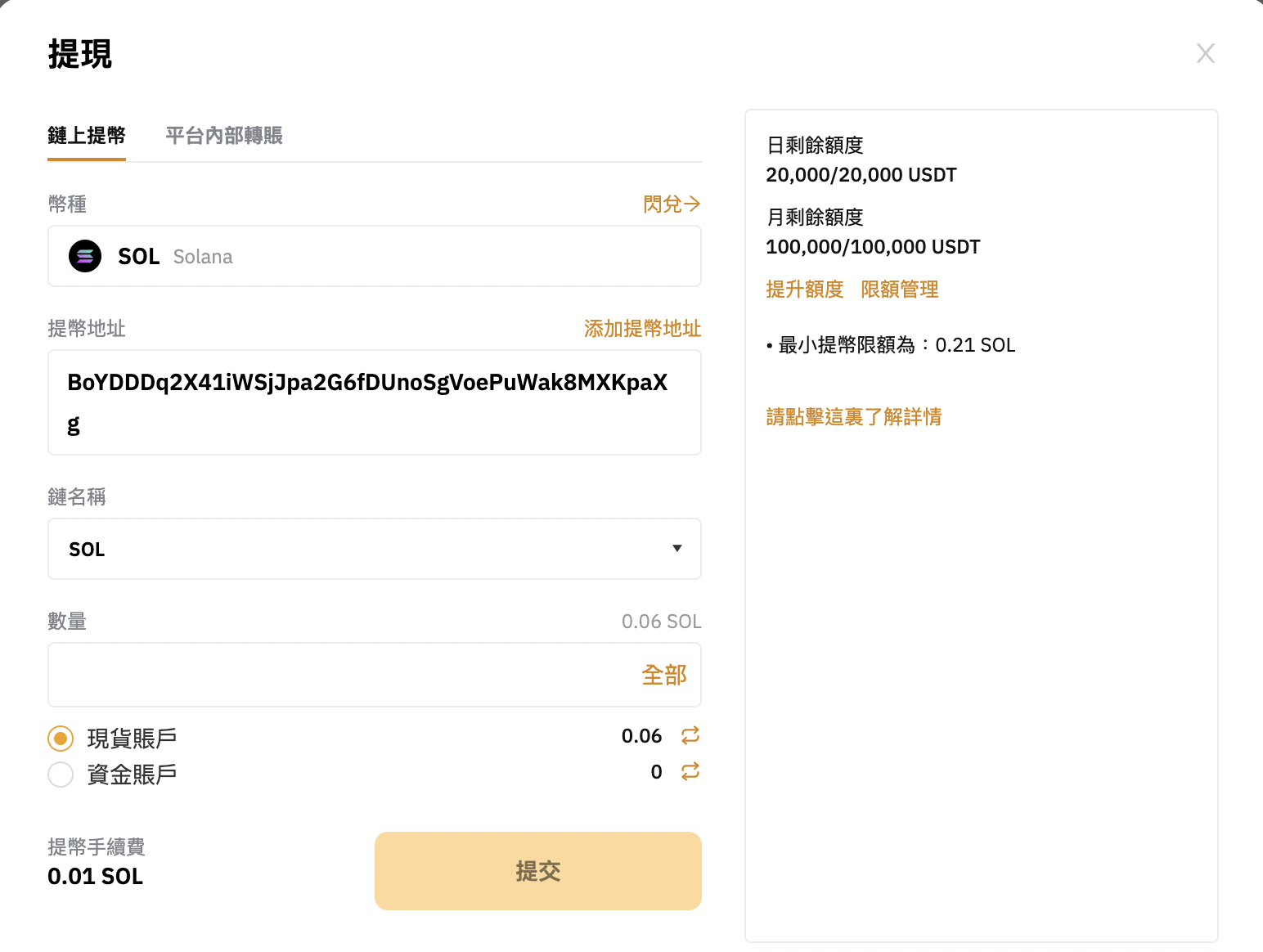Viewport: 1263px width, 952px height.
Task: Refresh the 資金賬戶 balance with the sync icon
Action: [x=690, y=771]
